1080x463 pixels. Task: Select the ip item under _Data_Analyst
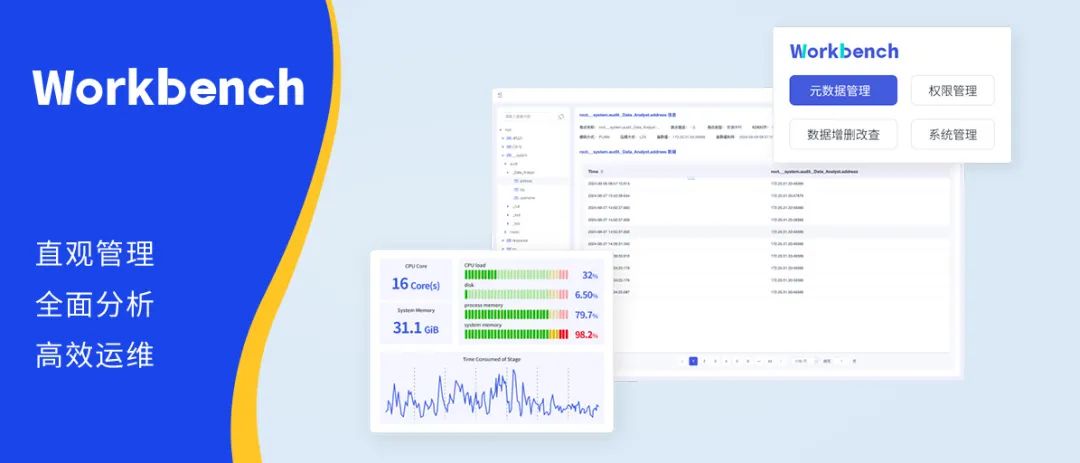tap(519, 189)
